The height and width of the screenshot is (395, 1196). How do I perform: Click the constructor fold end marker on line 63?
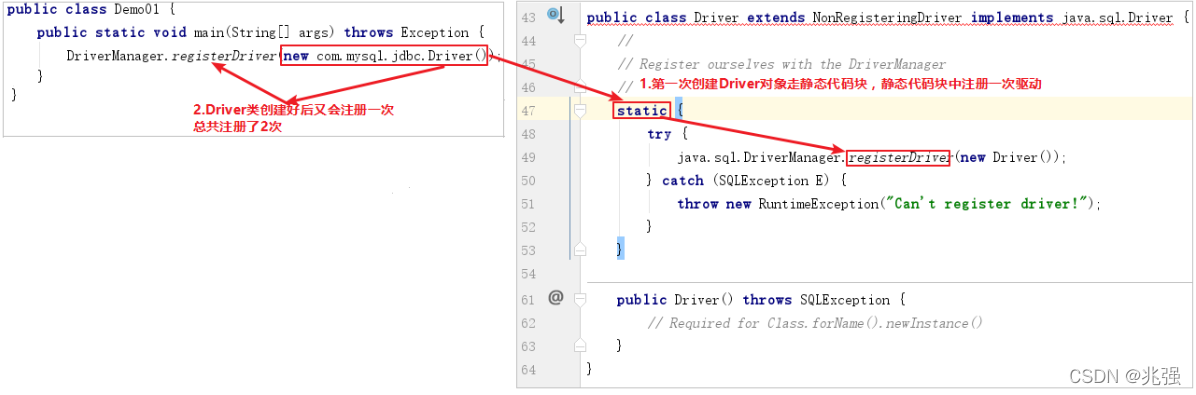580,345
